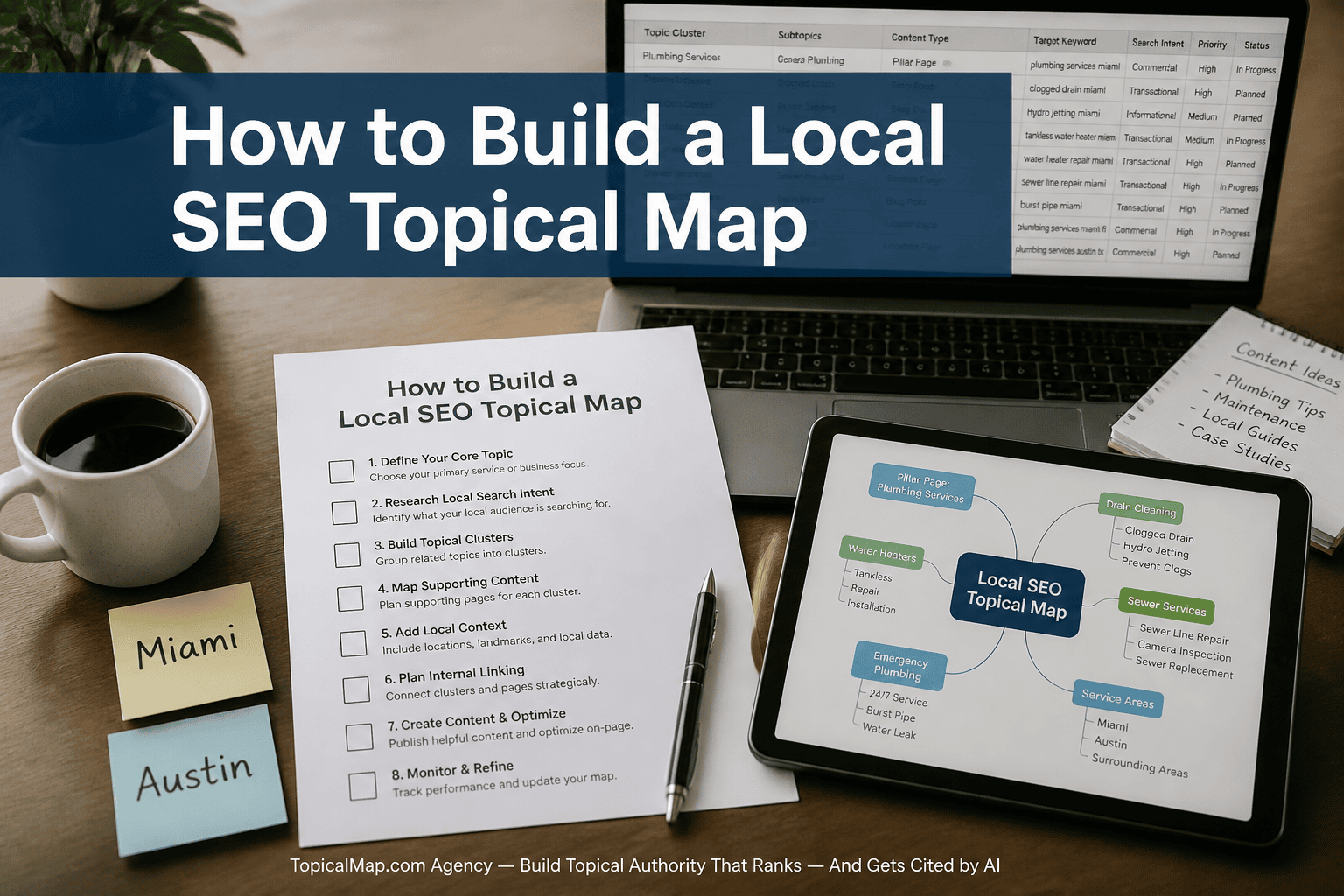Screen dimensions: 1344x896
Task: Click Installation under Water Heaters
Action: point(871,606)
